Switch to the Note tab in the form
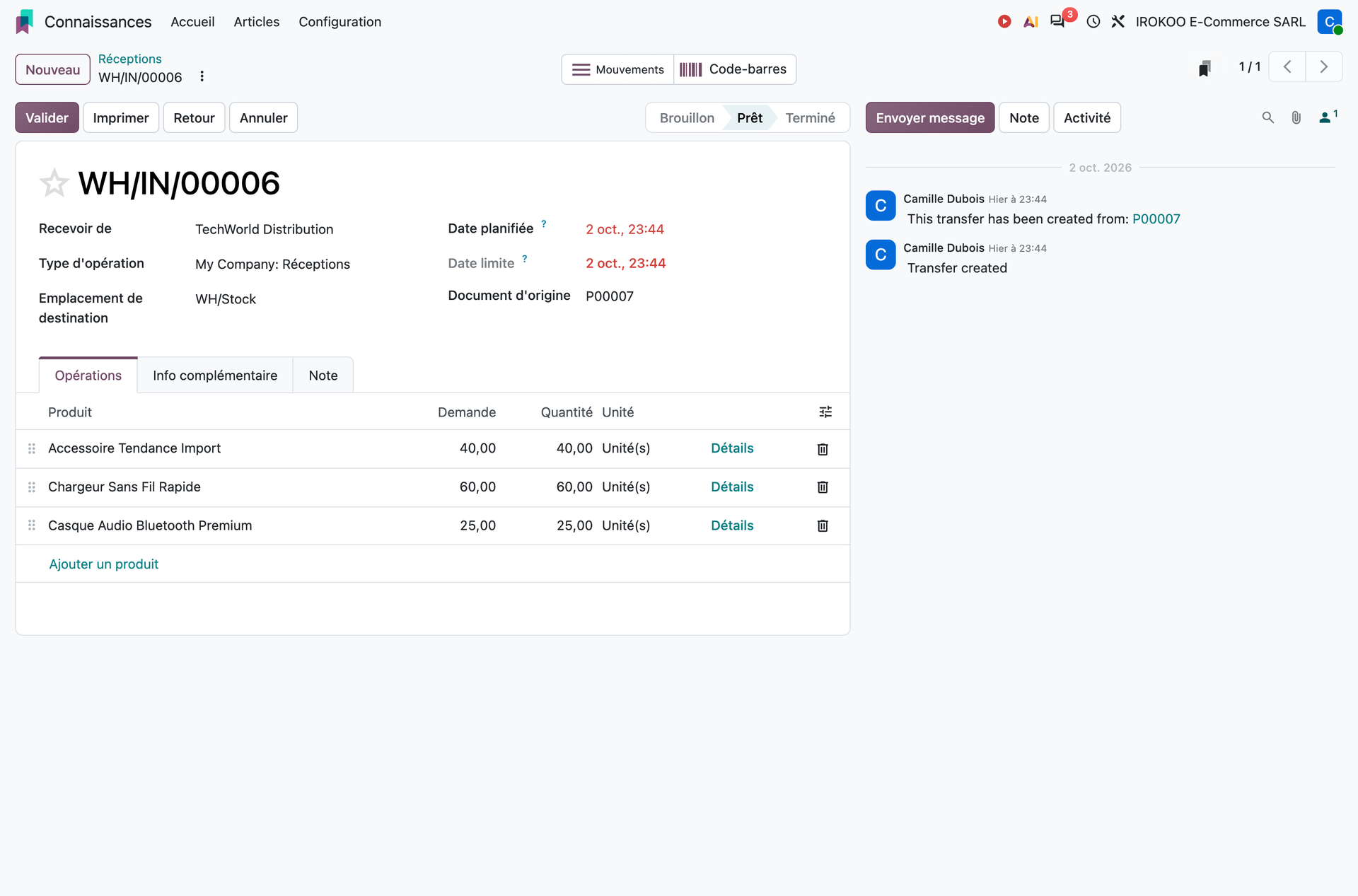 323,376
